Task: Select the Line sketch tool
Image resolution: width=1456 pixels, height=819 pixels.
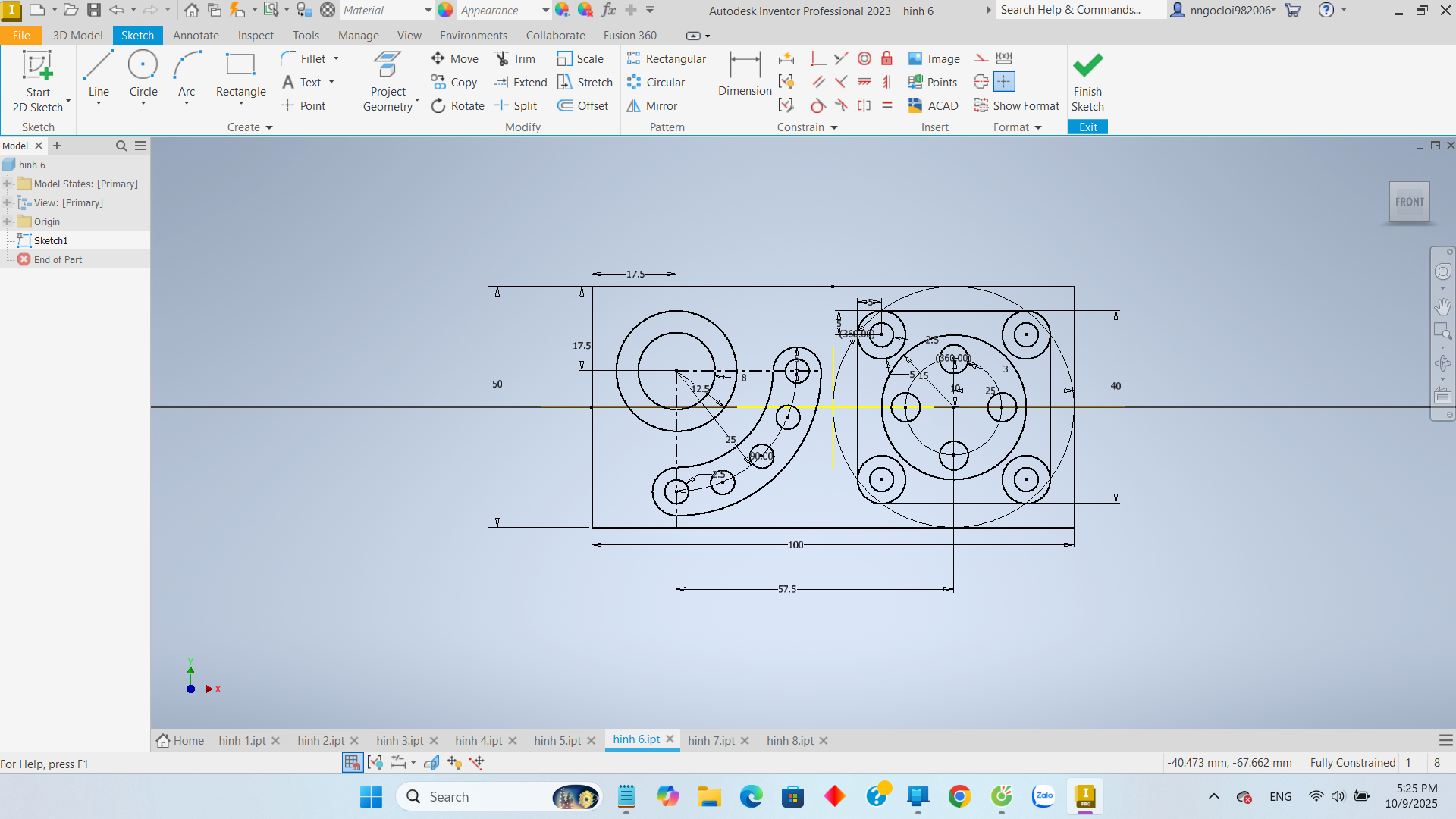Action: pos(99,74)
